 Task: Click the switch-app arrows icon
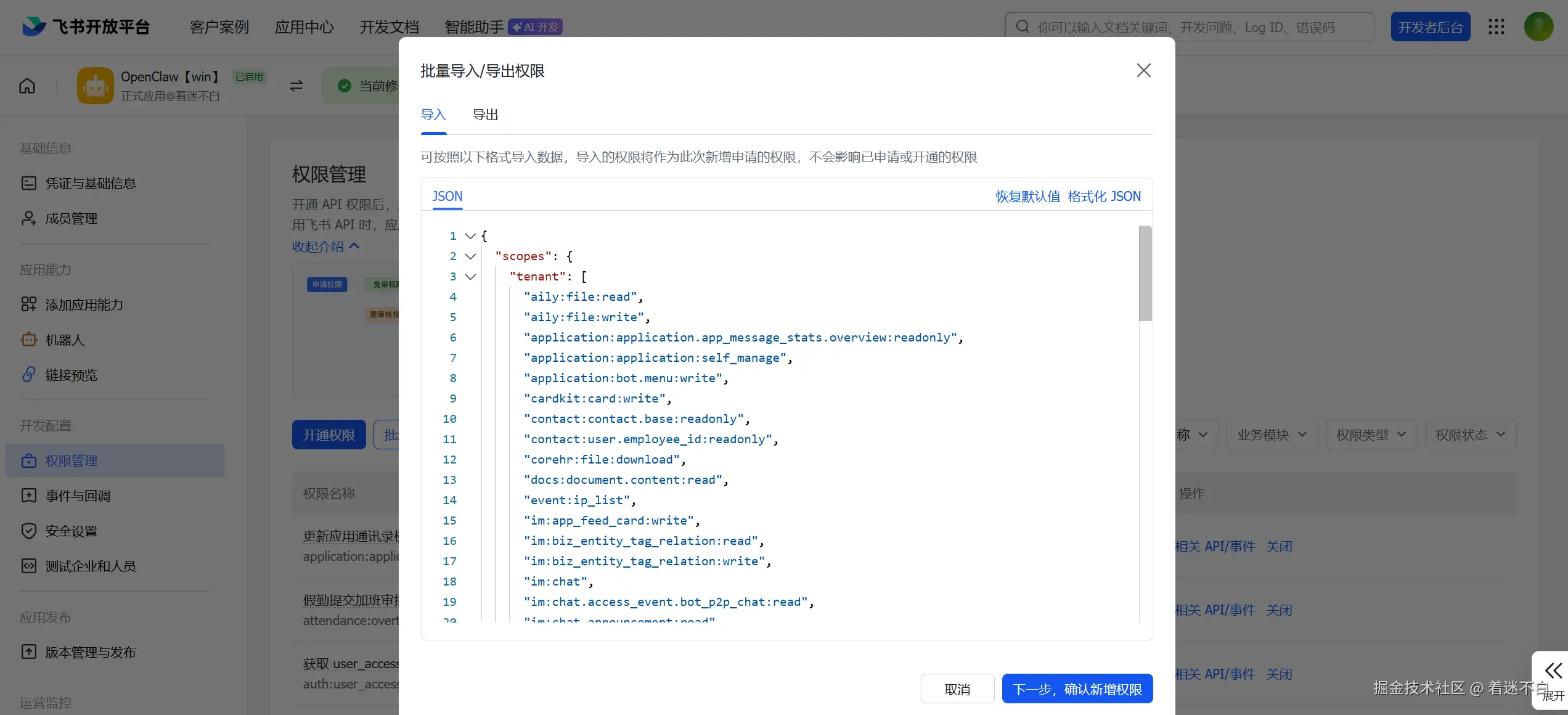(296, 86)
